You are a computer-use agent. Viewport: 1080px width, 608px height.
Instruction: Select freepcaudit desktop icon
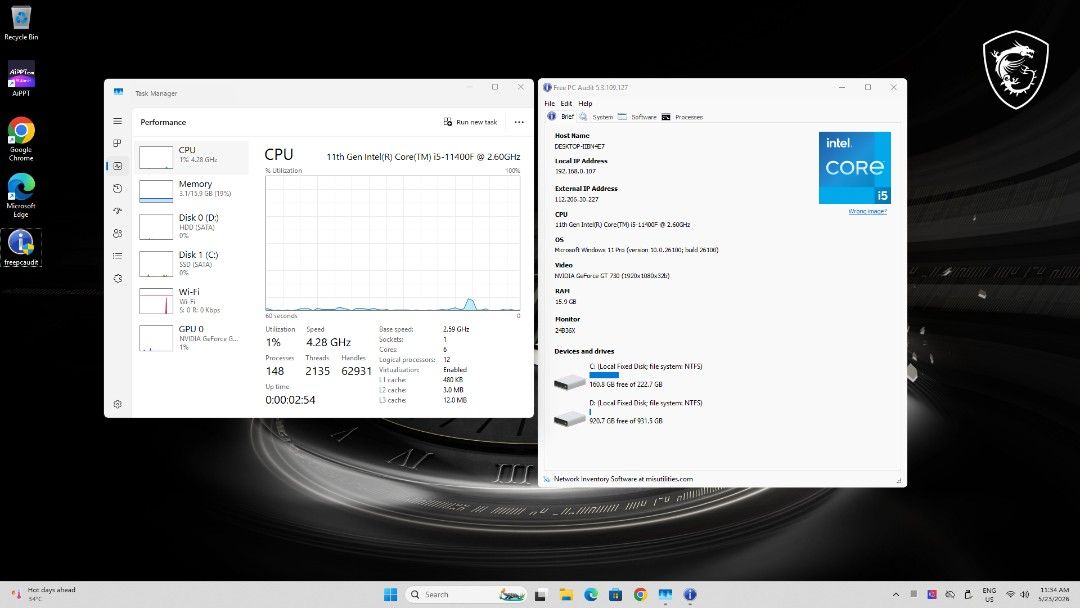click(21, 248)
